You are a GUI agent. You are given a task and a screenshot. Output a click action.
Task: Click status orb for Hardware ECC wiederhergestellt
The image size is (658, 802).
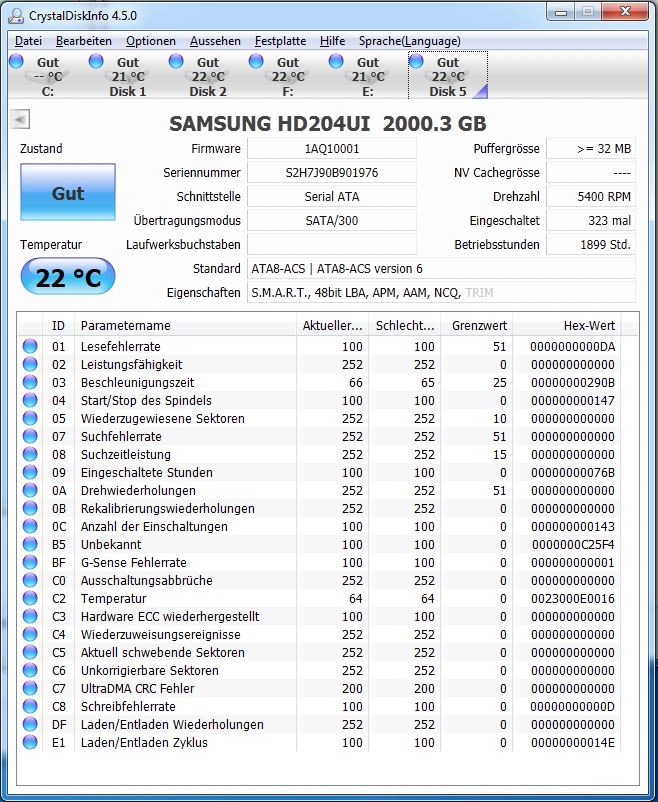30,616
